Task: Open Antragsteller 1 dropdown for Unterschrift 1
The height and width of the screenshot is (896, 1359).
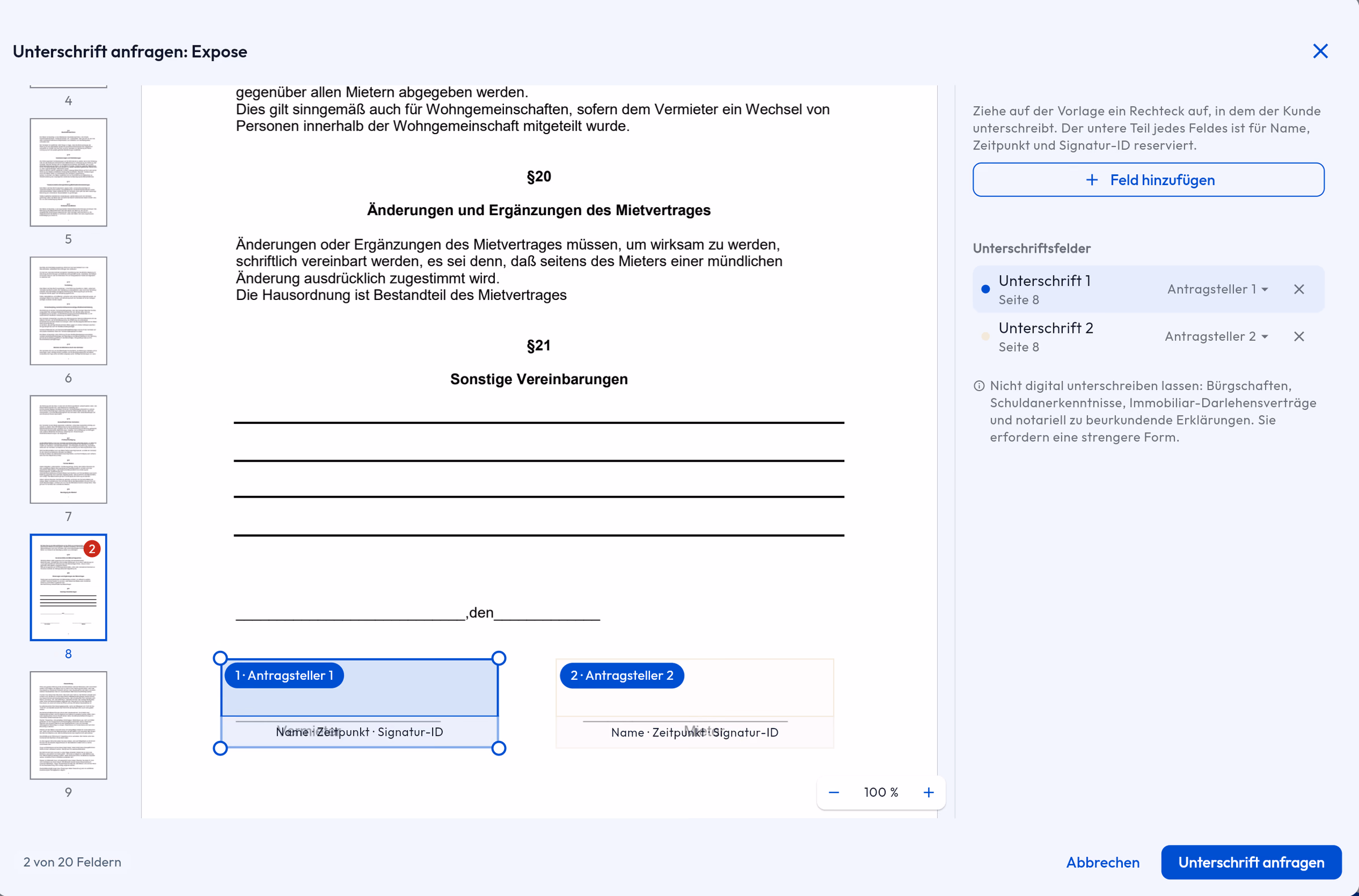Action: pyautogui.click(x=1218, y=289)
